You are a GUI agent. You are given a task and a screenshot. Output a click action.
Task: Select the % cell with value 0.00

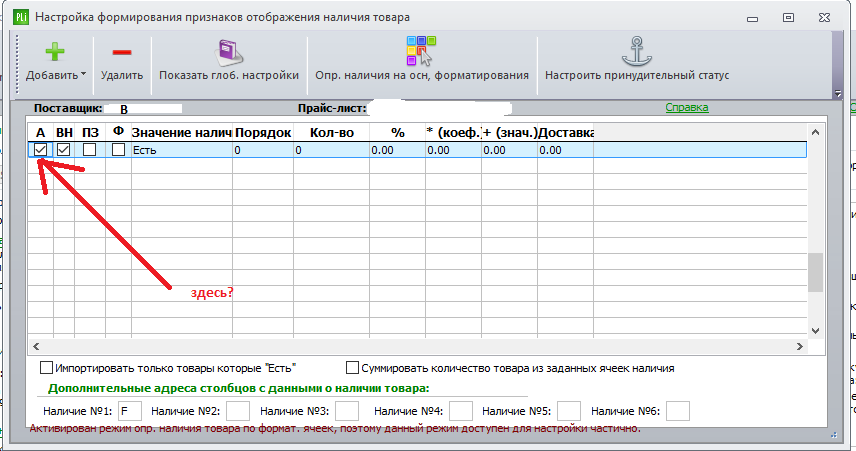398,150
